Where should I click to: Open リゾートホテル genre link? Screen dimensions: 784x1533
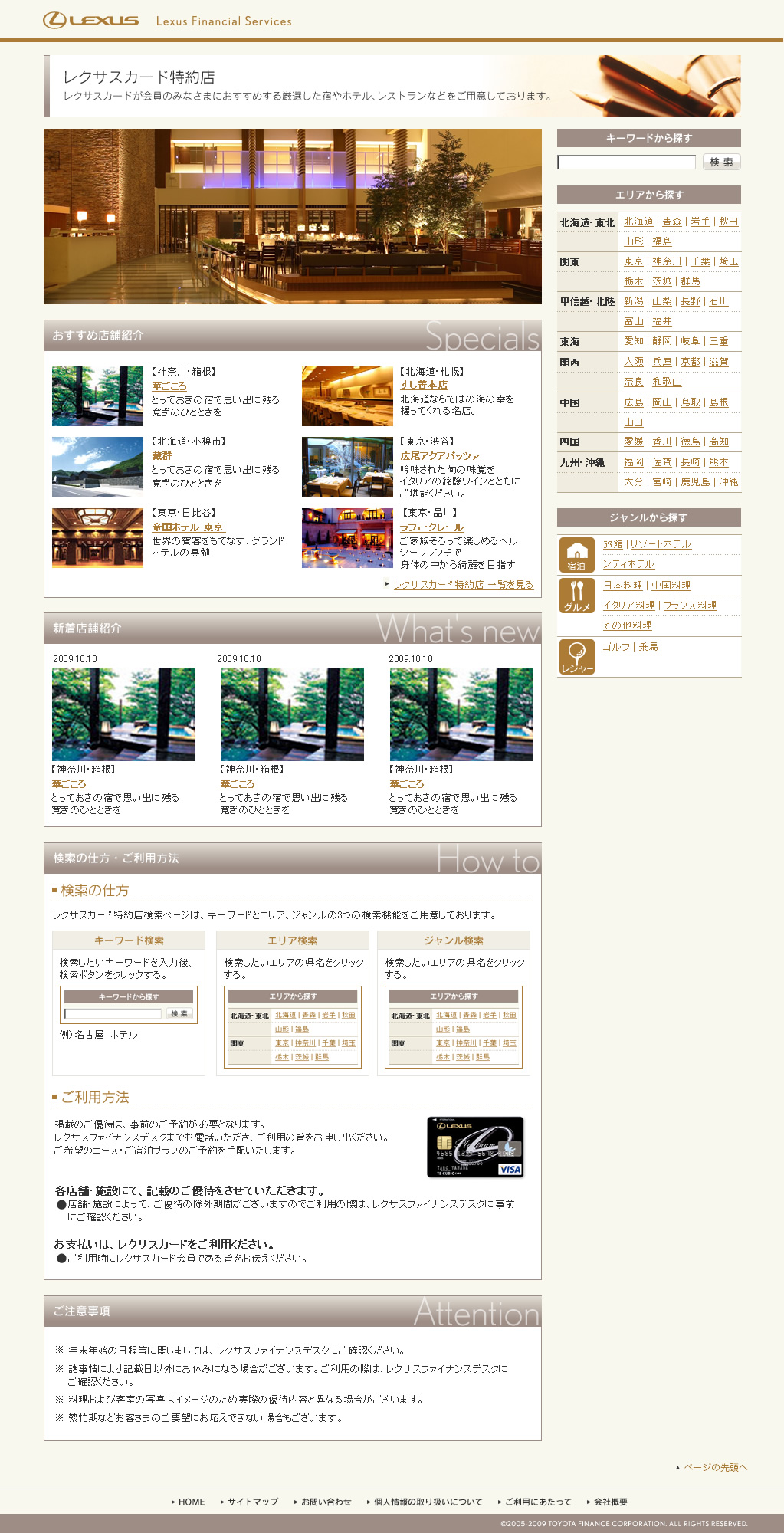coord(661,544)
